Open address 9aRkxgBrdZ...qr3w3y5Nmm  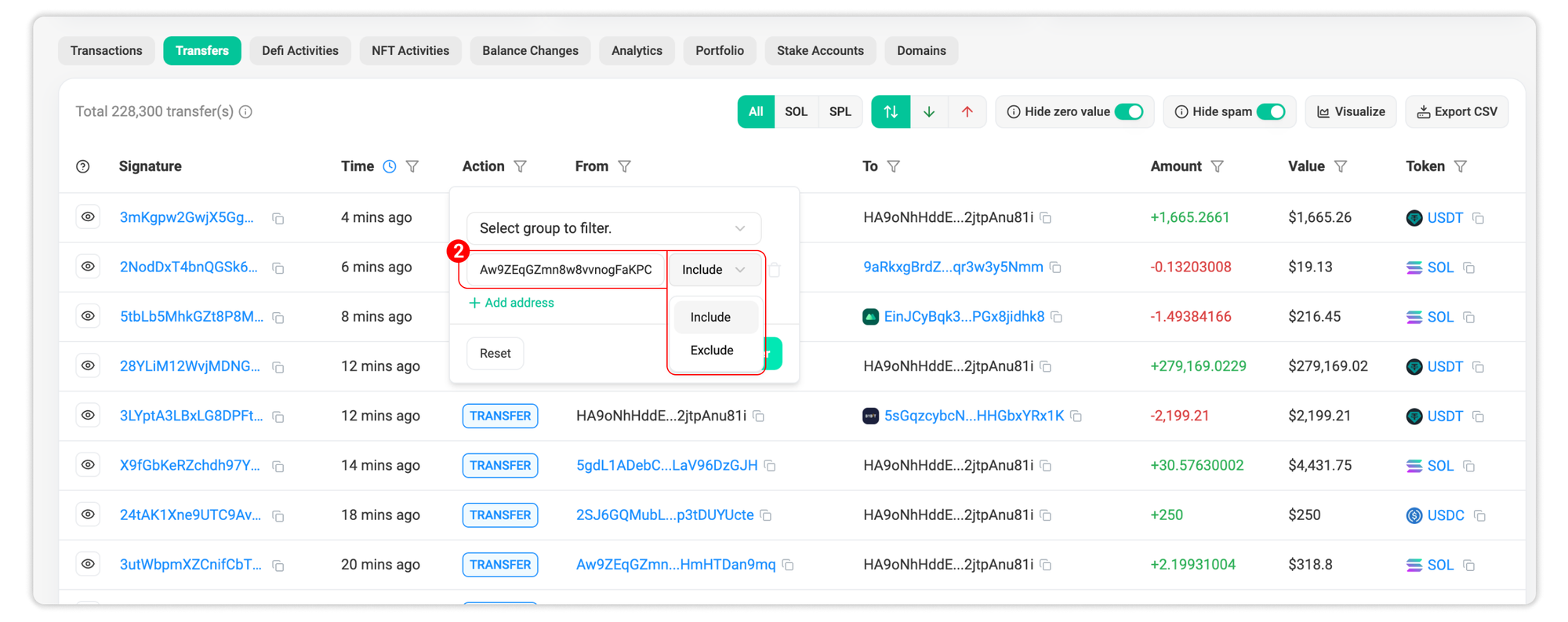(x=953, y=267)
